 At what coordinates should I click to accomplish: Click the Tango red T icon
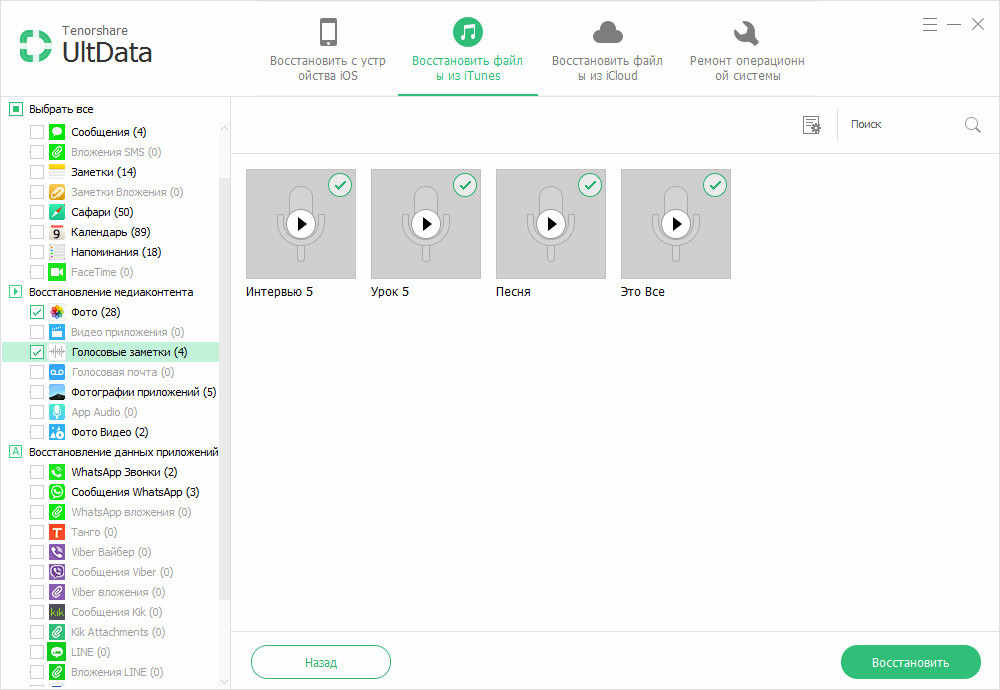(57, 532)
